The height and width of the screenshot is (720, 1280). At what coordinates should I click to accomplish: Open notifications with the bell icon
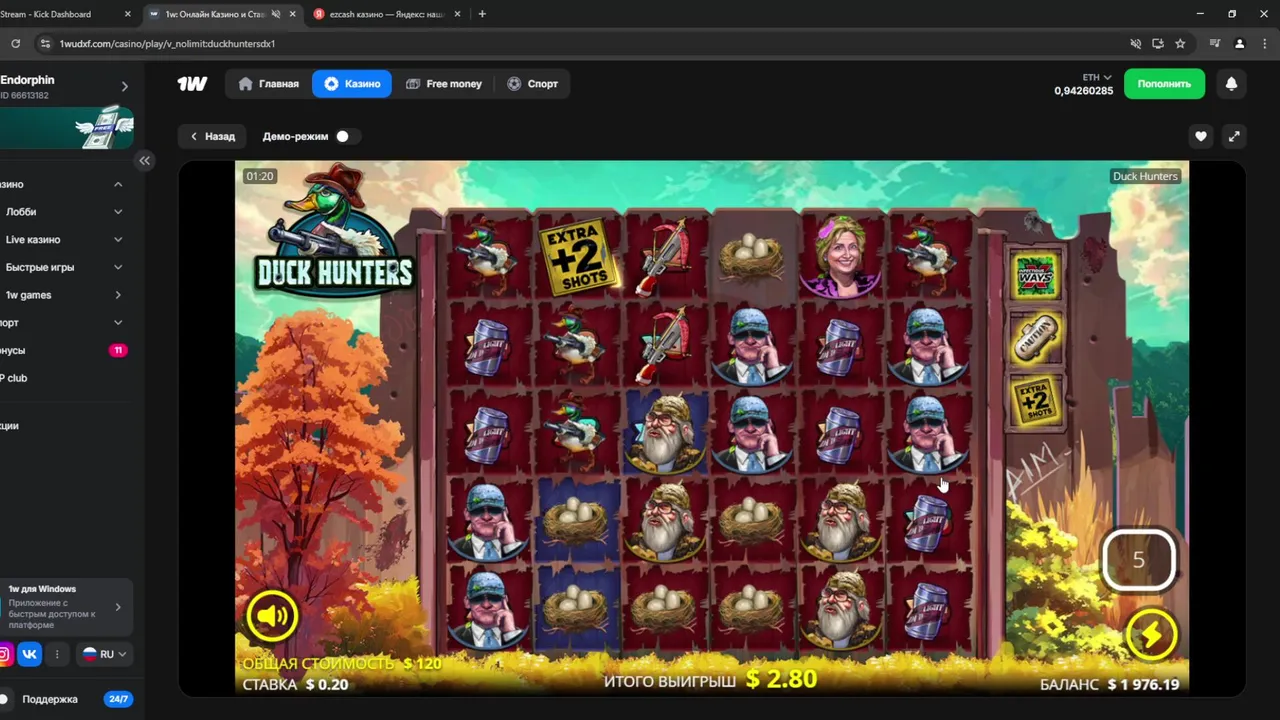click(x=1231, y=84)
